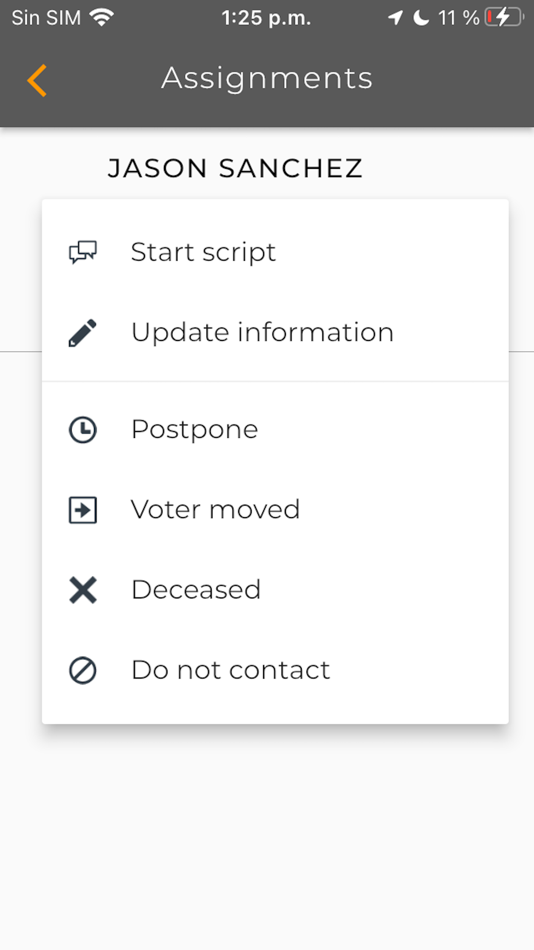Select Do not contact entry

point(275,670)
